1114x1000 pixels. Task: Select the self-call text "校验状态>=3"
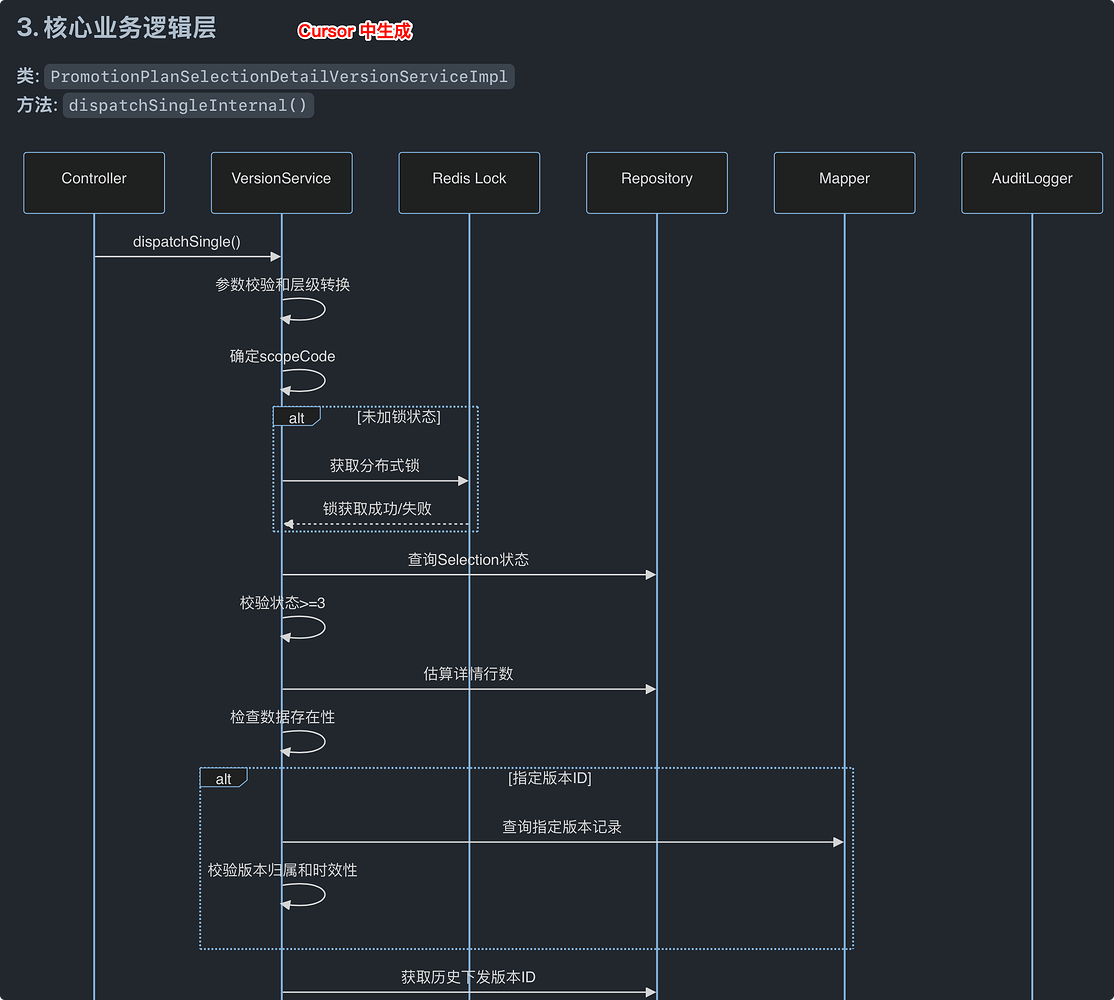click(283, 603)
